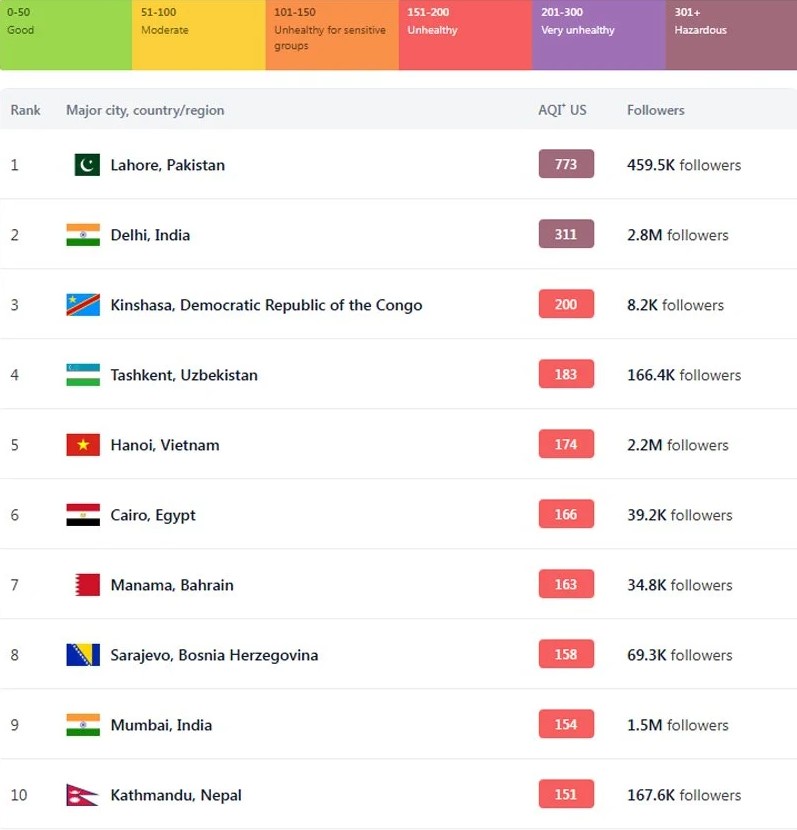Click the 2.2M followers text for Hanoi
The width and height of the screenshot is (797, 830).
[678, 445]
